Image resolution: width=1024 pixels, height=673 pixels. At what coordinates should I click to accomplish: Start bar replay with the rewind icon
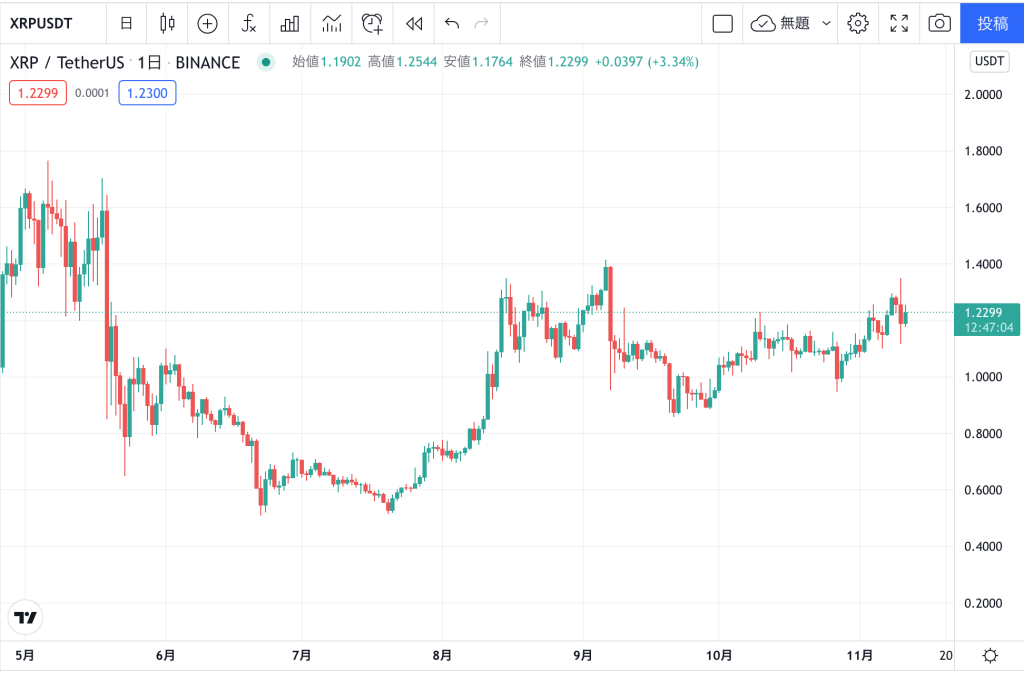pos(413,23)
